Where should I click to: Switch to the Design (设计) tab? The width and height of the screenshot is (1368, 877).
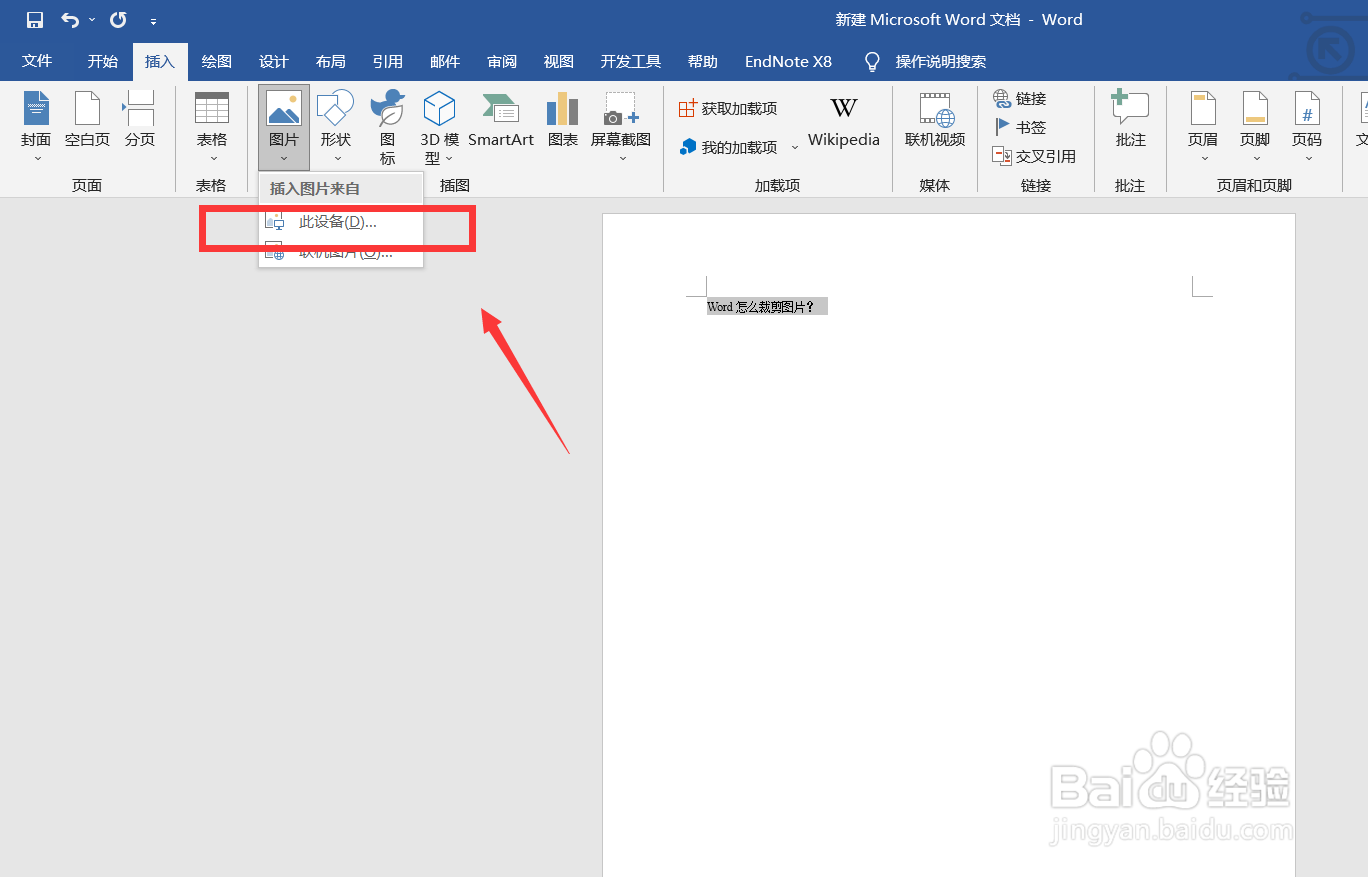(x=274, y=62)
